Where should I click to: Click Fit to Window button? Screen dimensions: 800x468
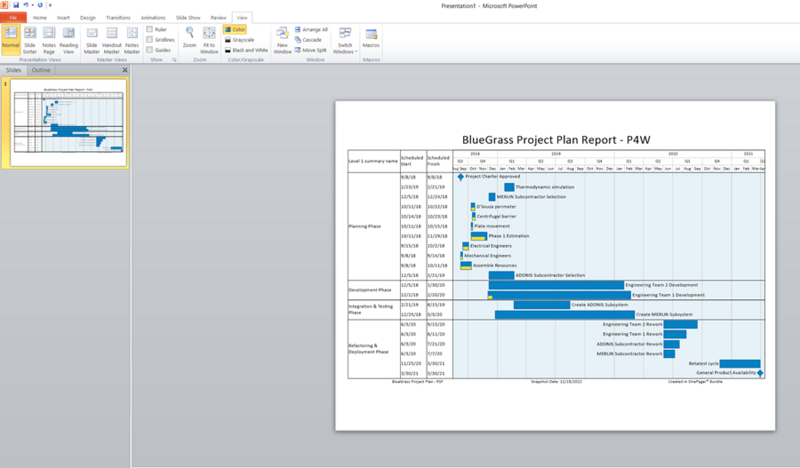[209, 40]
